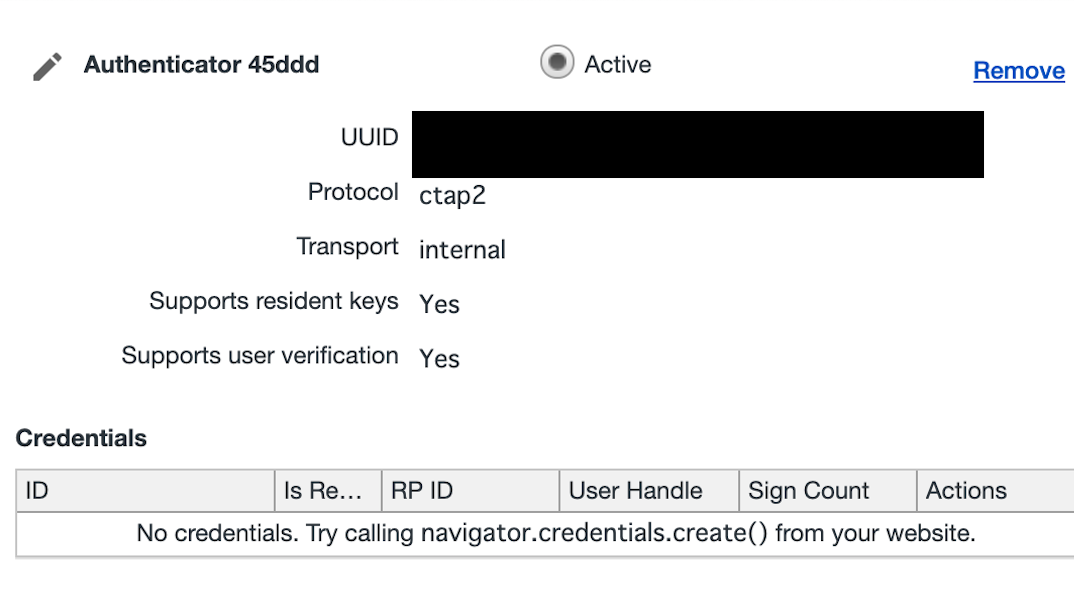Click the internal Transport value

tap(461, 249)
